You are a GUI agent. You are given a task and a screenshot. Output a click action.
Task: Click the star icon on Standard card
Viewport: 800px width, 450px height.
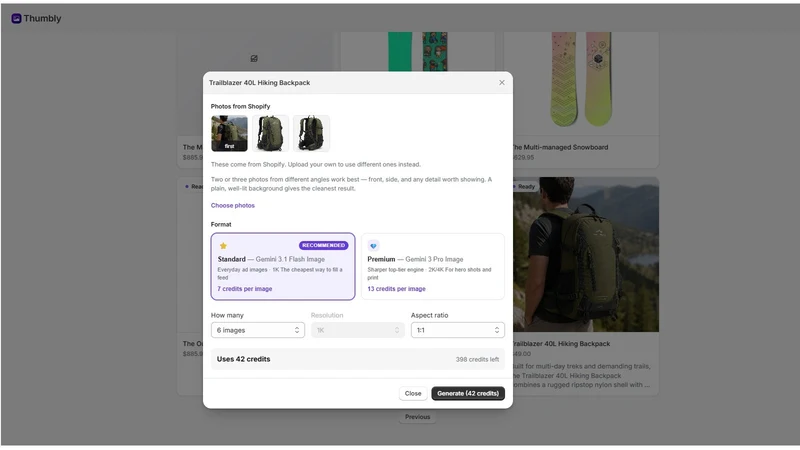(223, 246)
